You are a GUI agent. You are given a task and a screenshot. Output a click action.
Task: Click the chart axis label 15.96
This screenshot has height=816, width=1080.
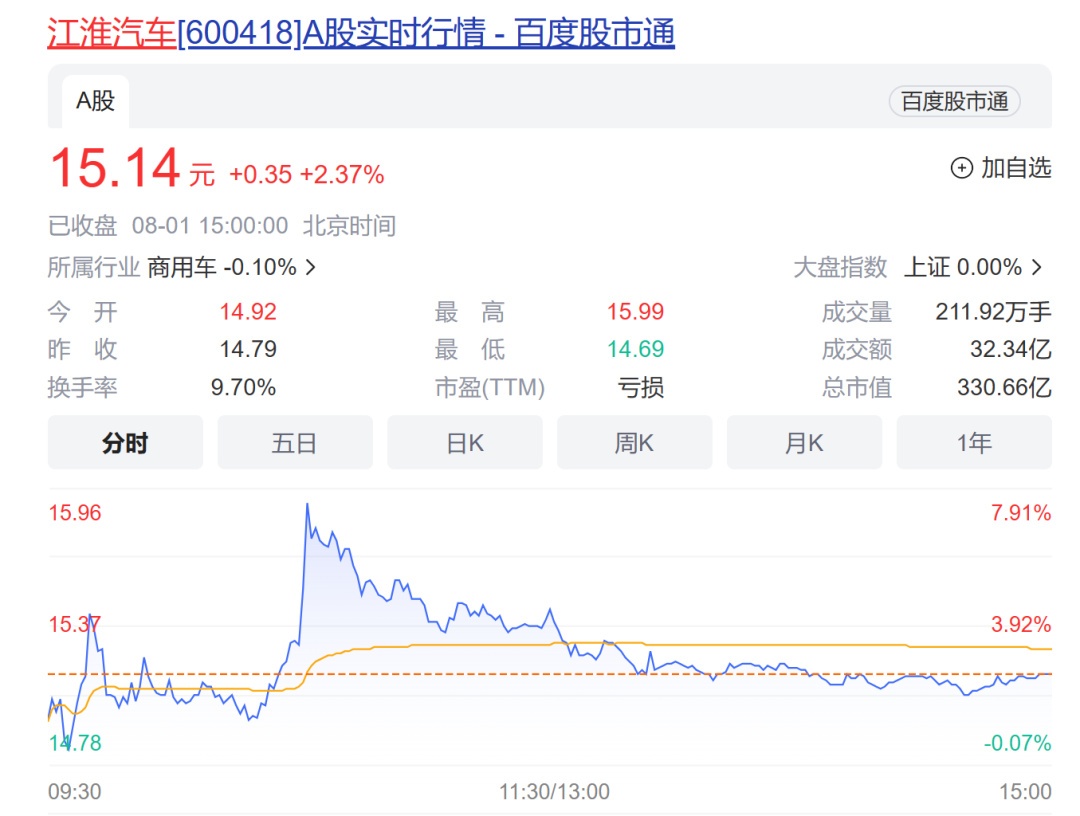(74, 513)
